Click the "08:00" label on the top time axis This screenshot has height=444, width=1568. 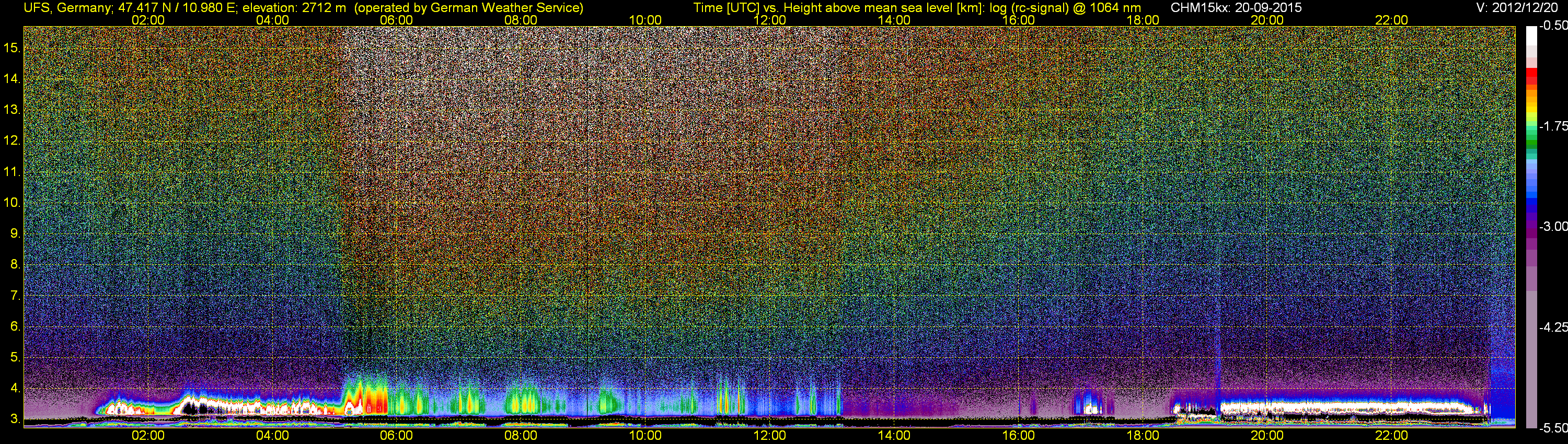[521, 20]
